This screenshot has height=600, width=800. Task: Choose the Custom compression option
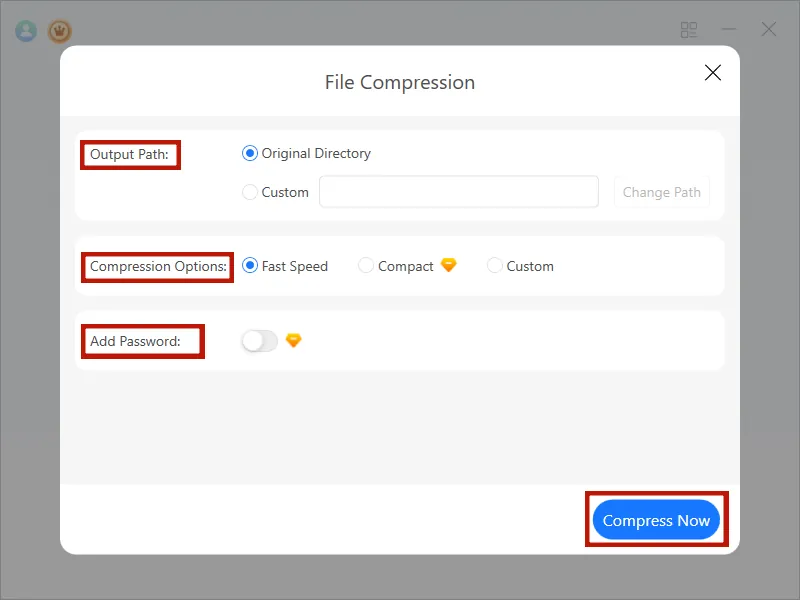coord(494,265)
